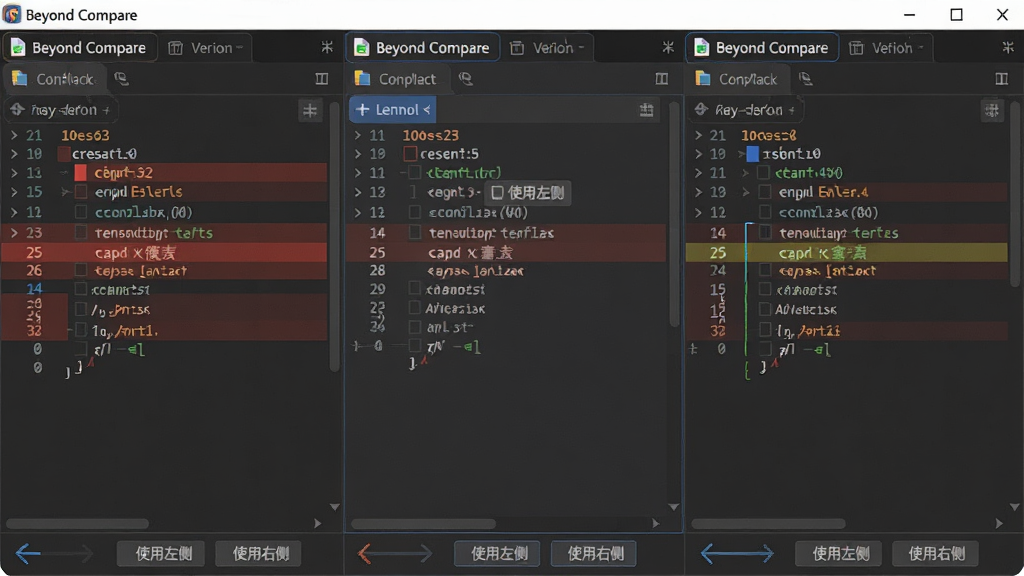Expand line 11 100ss23 in middle pane
1024x576 pixels.
coord(357,135)
